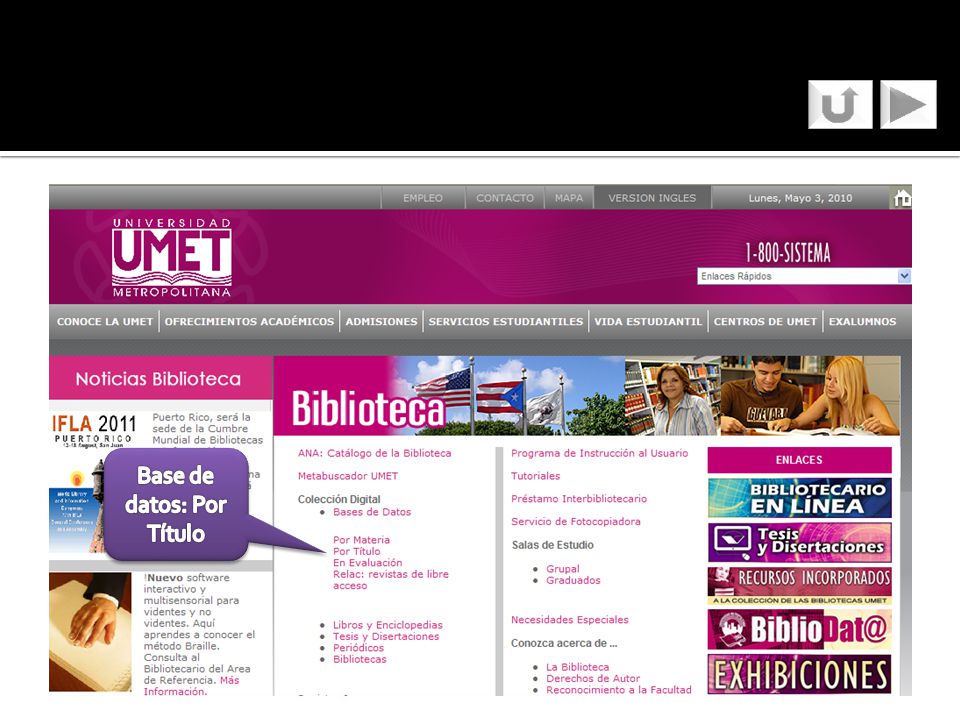
Task: Open Tesis y Disertaciones text link
Action: 386,637
